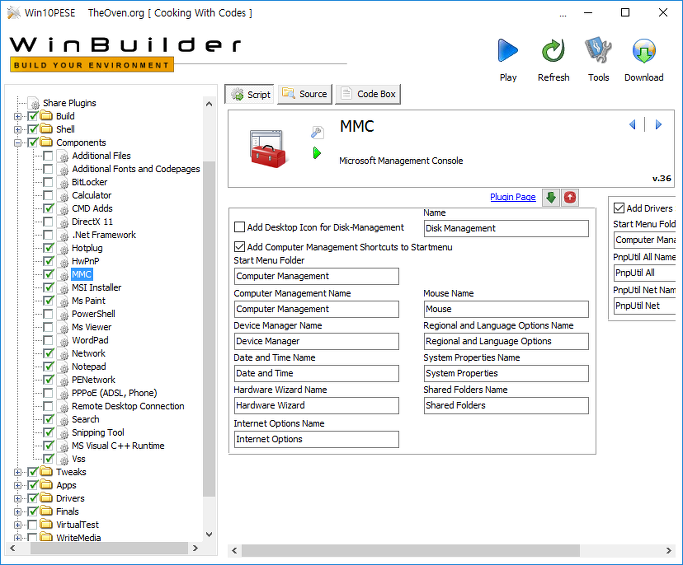The width and height of the screenshot is (683, 565).
Task: Click the gear icon beside Hotplug
Action: 64,248
